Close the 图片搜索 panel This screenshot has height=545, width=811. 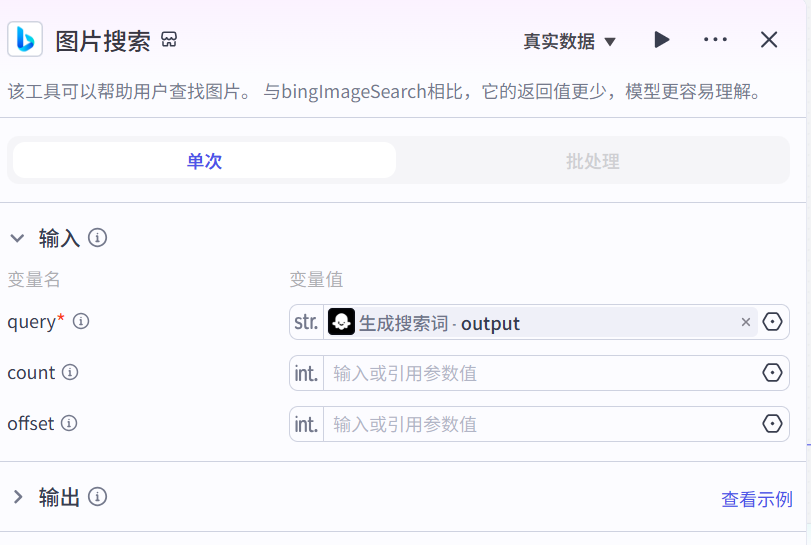(x=769, y=40)
